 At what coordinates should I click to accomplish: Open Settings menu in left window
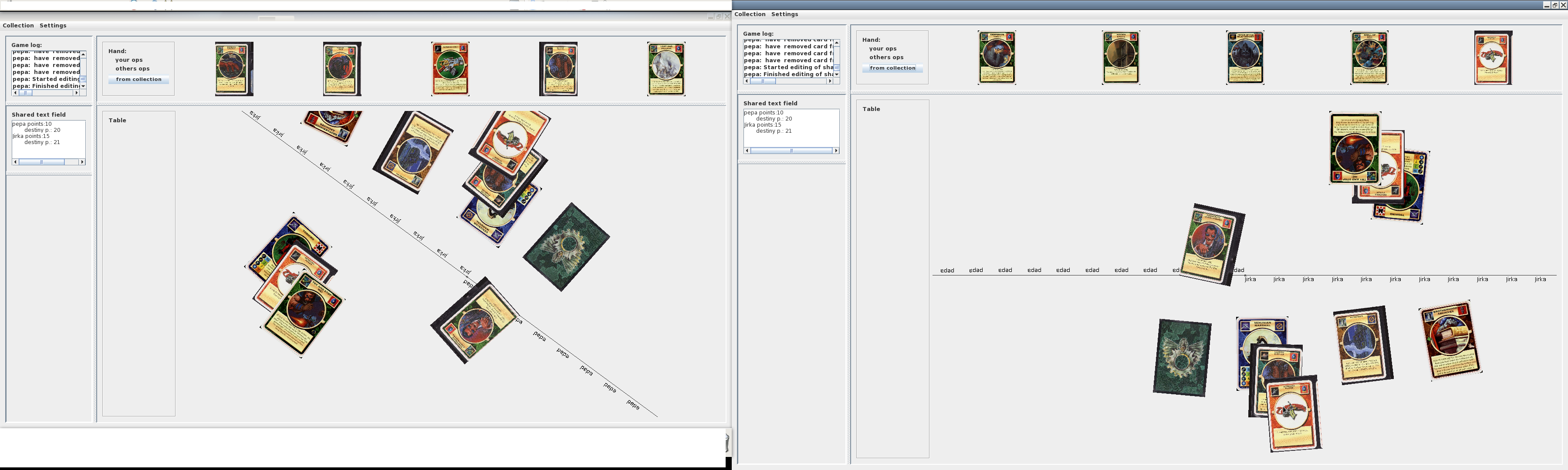pyautogui.click(x=53, y=26)
